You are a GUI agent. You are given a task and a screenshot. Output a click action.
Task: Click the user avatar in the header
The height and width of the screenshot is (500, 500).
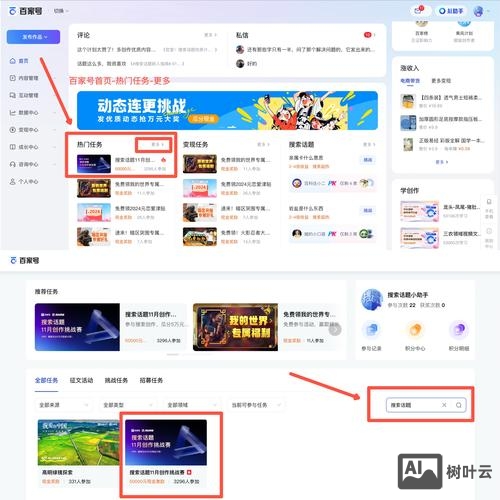click(478, 11)
